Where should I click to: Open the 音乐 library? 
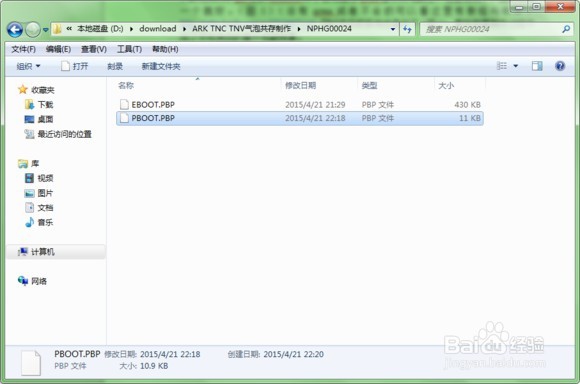[45, 222]
